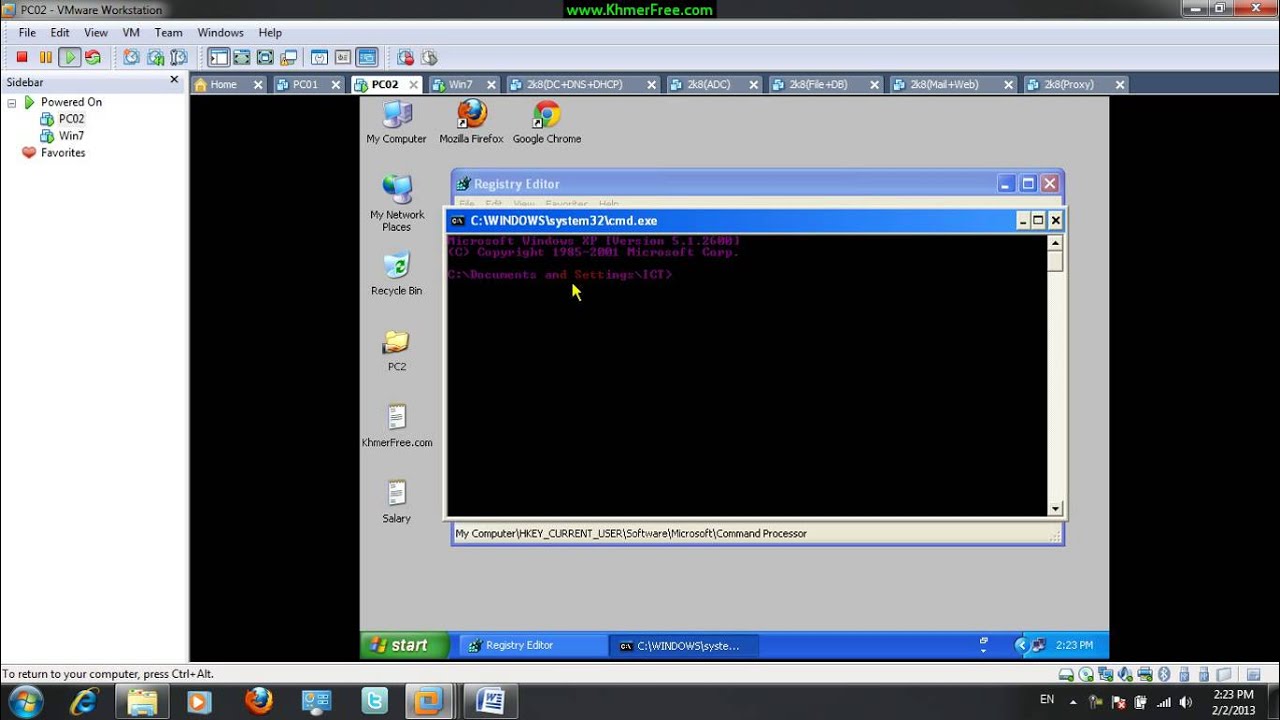Select the PC2 folder on desktop
The width and height of the screenshot is (1280, 720).
tap(396, 351)
